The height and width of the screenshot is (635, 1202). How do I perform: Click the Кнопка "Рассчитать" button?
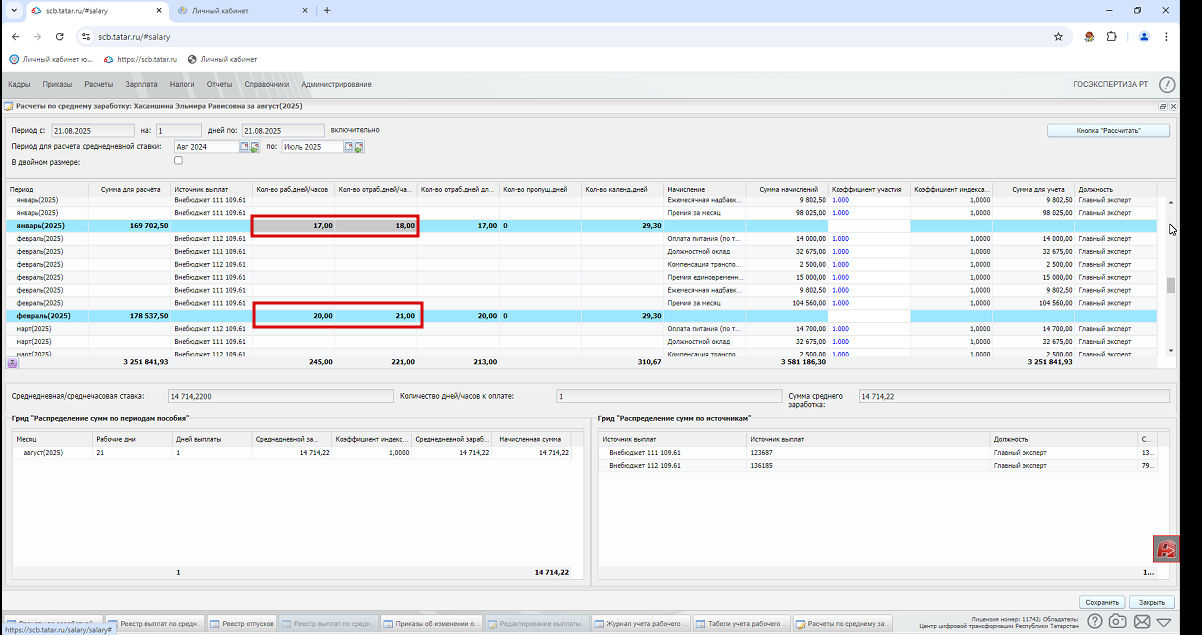1108,131
